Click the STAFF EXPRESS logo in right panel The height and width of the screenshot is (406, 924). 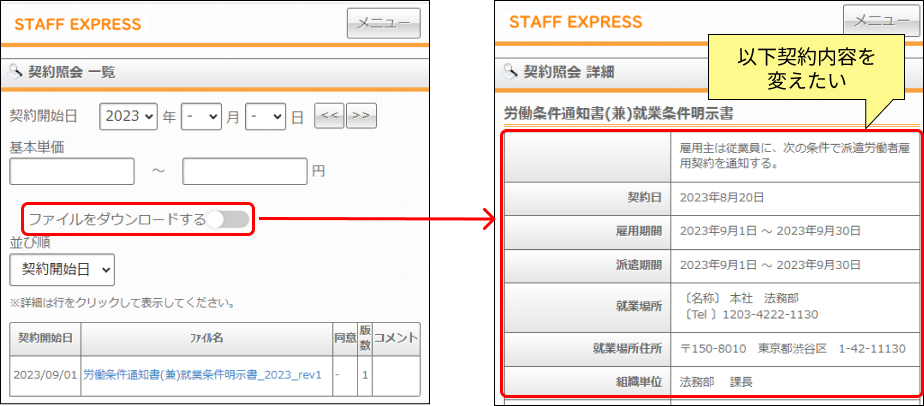point(575,22)
